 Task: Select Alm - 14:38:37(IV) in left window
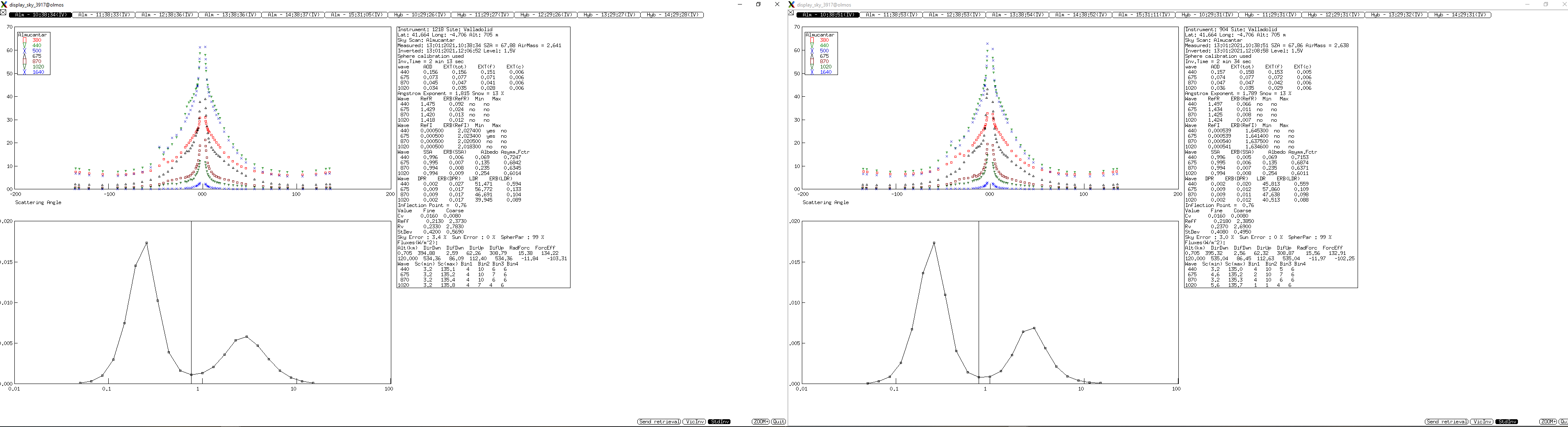coord(293,15)
